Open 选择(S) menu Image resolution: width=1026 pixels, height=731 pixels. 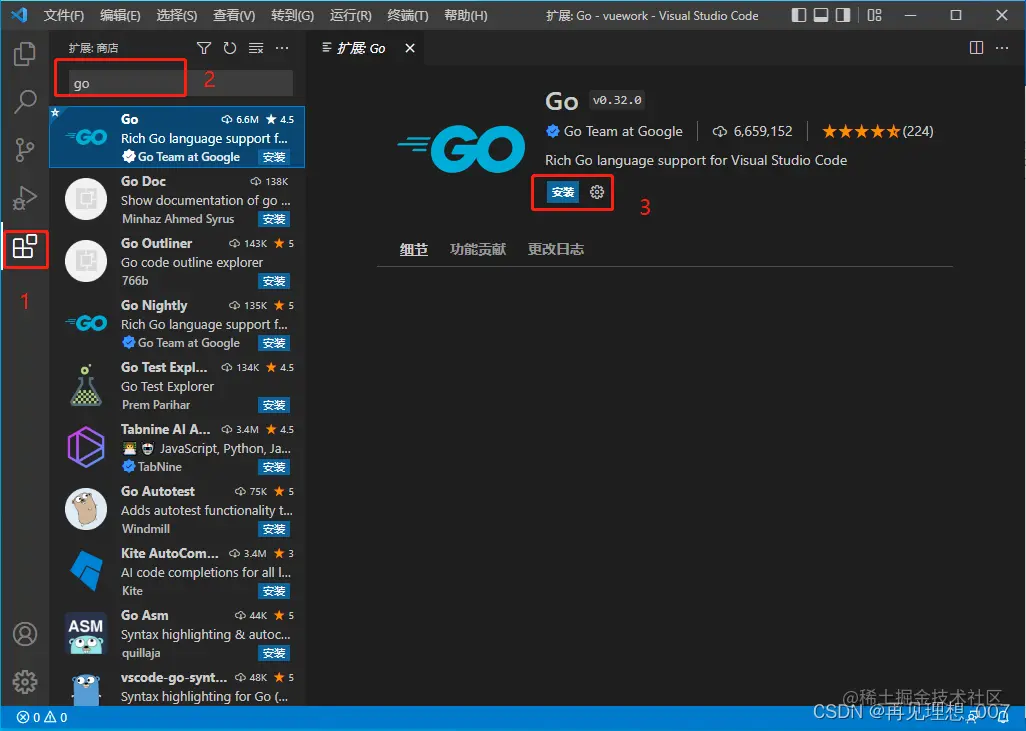[x=177, y=15]
